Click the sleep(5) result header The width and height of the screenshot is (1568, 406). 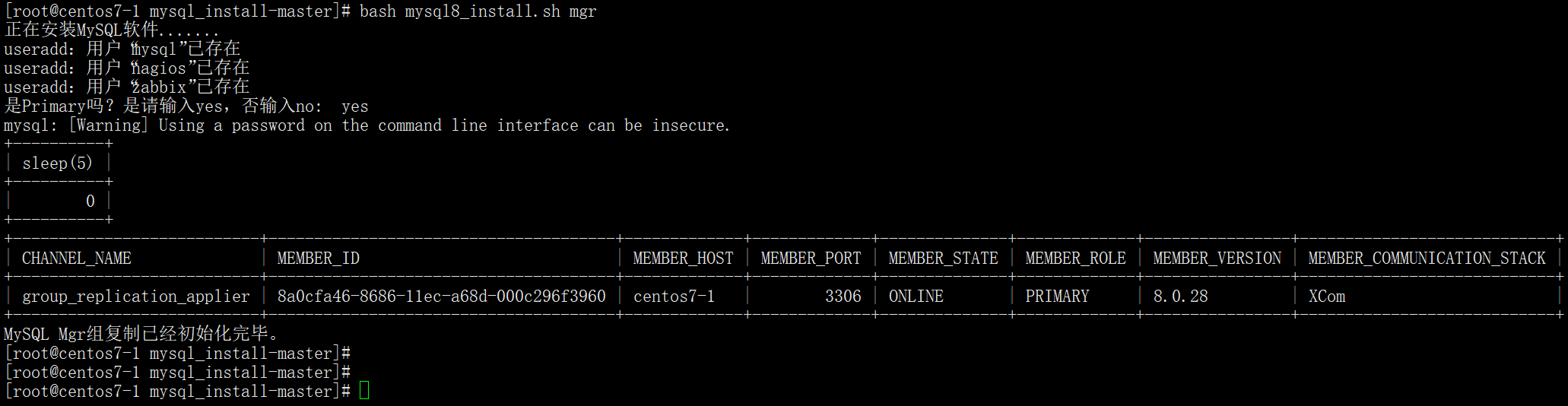[x=58, y=163]
